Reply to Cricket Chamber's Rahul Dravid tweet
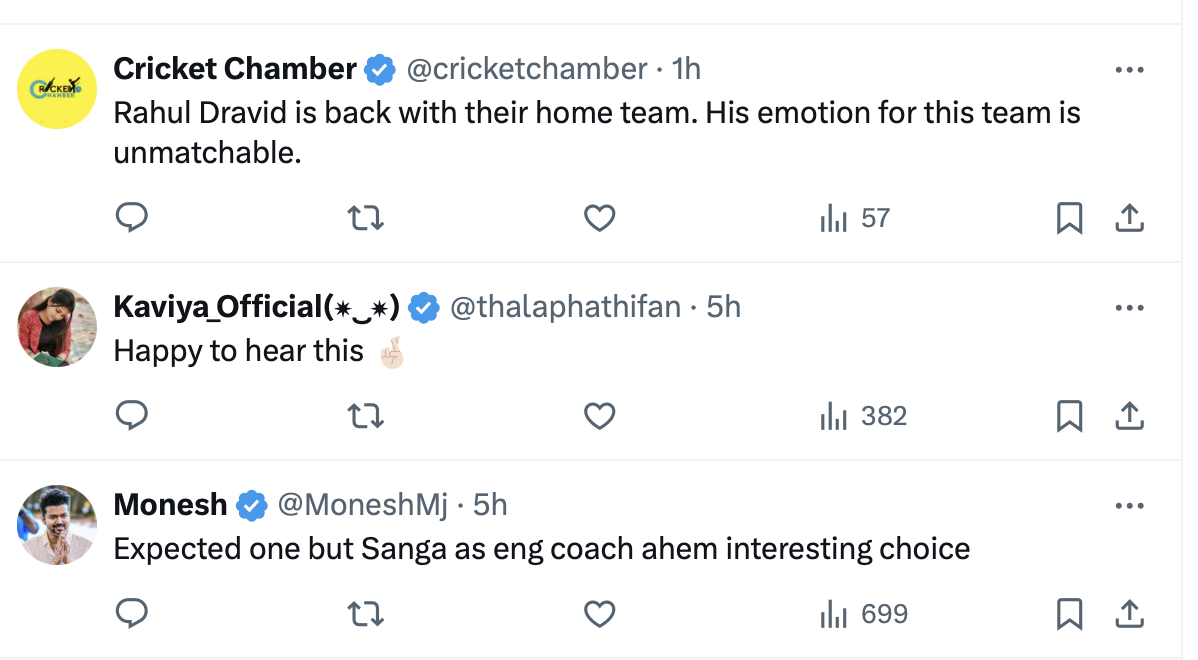 tap(132, 218)
